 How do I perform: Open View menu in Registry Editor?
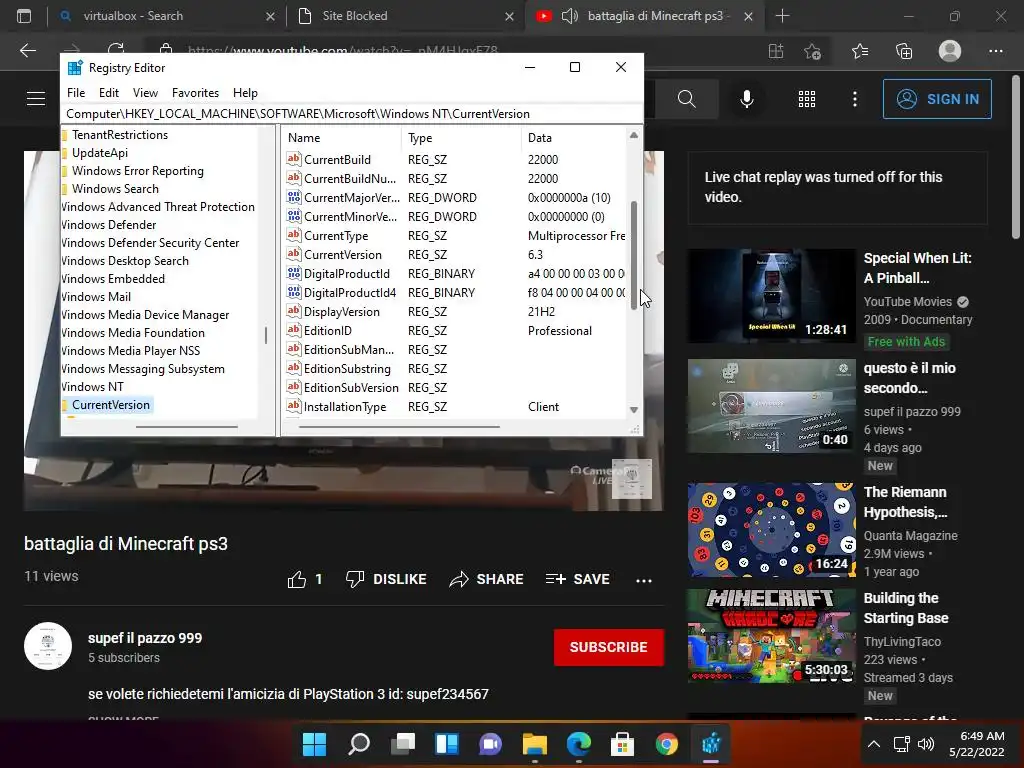click(145, 93)
